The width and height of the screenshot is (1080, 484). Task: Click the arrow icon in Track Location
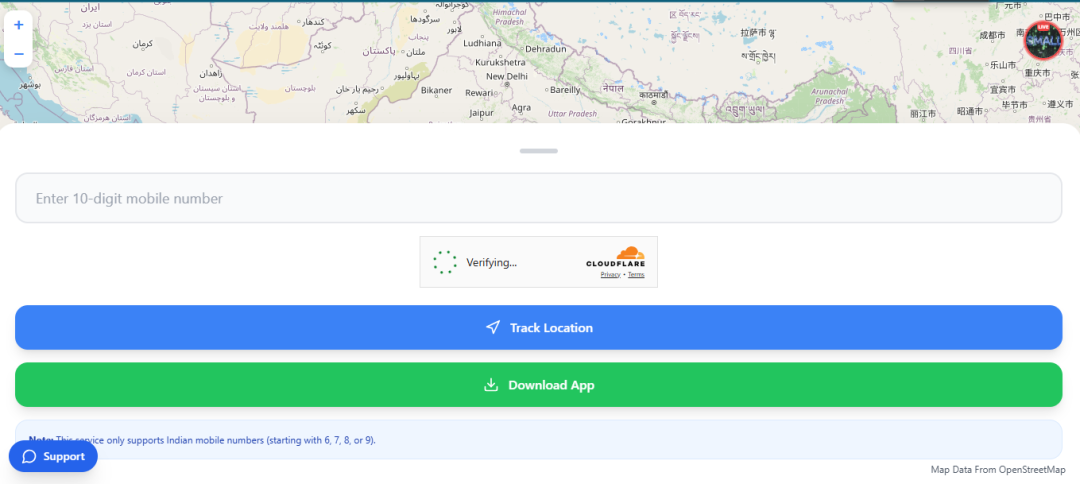[492, 328]
